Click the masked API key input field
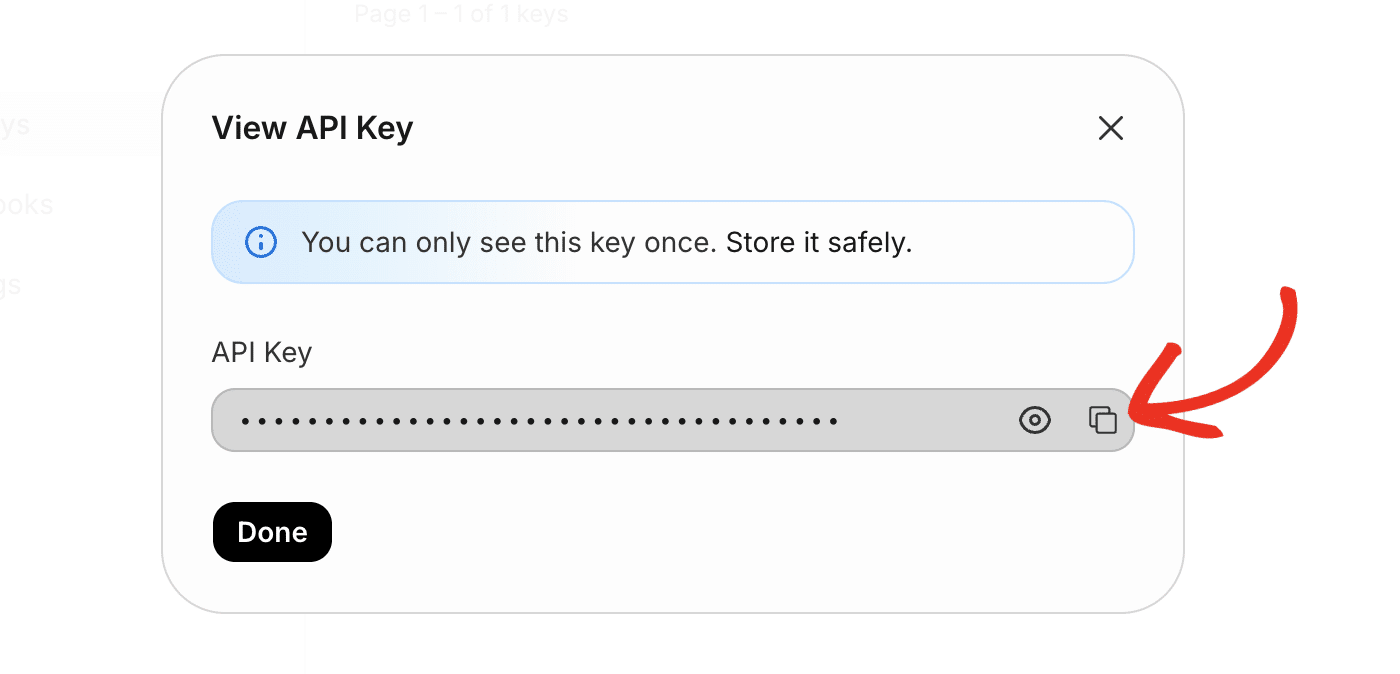This screenshot has height=674, width=1400. (x=600, y=420)
